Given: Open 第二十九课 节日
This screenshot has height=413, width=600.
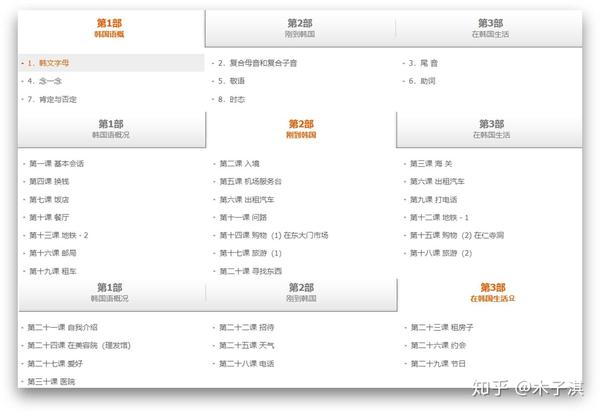Looking at the screenshot, I should tap(438, 364).
